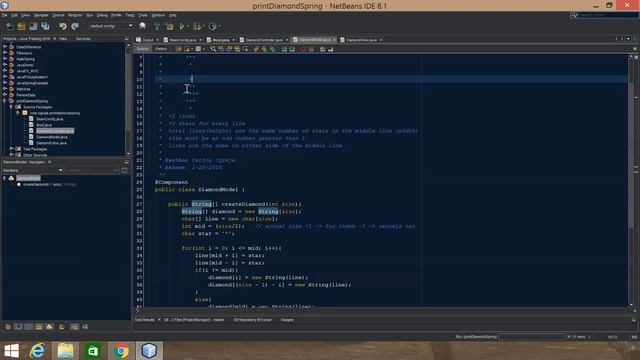Switch to the Files tab in Projects panel
640x360 pixels.
(x=63, y=39)
